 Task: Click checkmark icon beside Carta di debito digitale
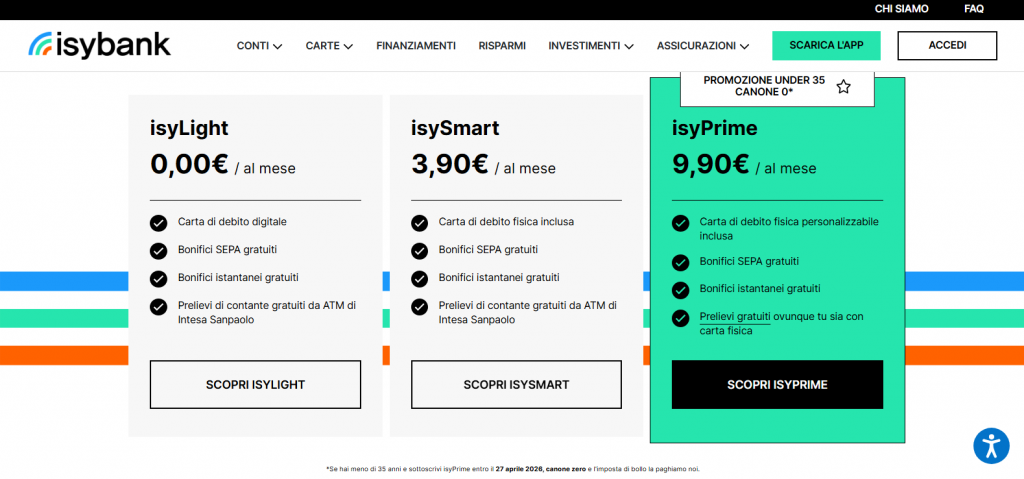(158, 223)
